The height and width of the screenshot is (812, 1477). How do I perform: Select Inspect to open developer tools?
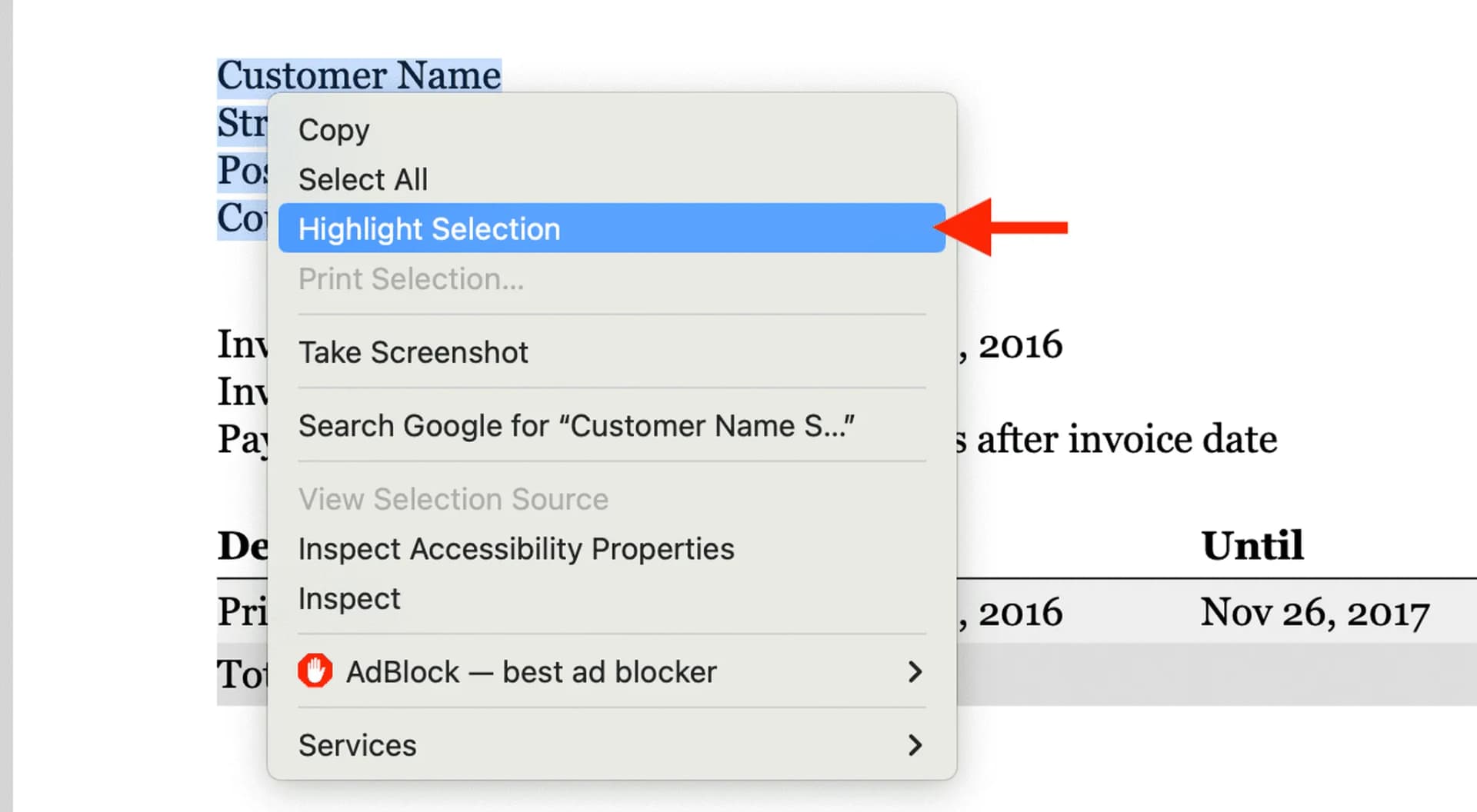pos(349,598)
